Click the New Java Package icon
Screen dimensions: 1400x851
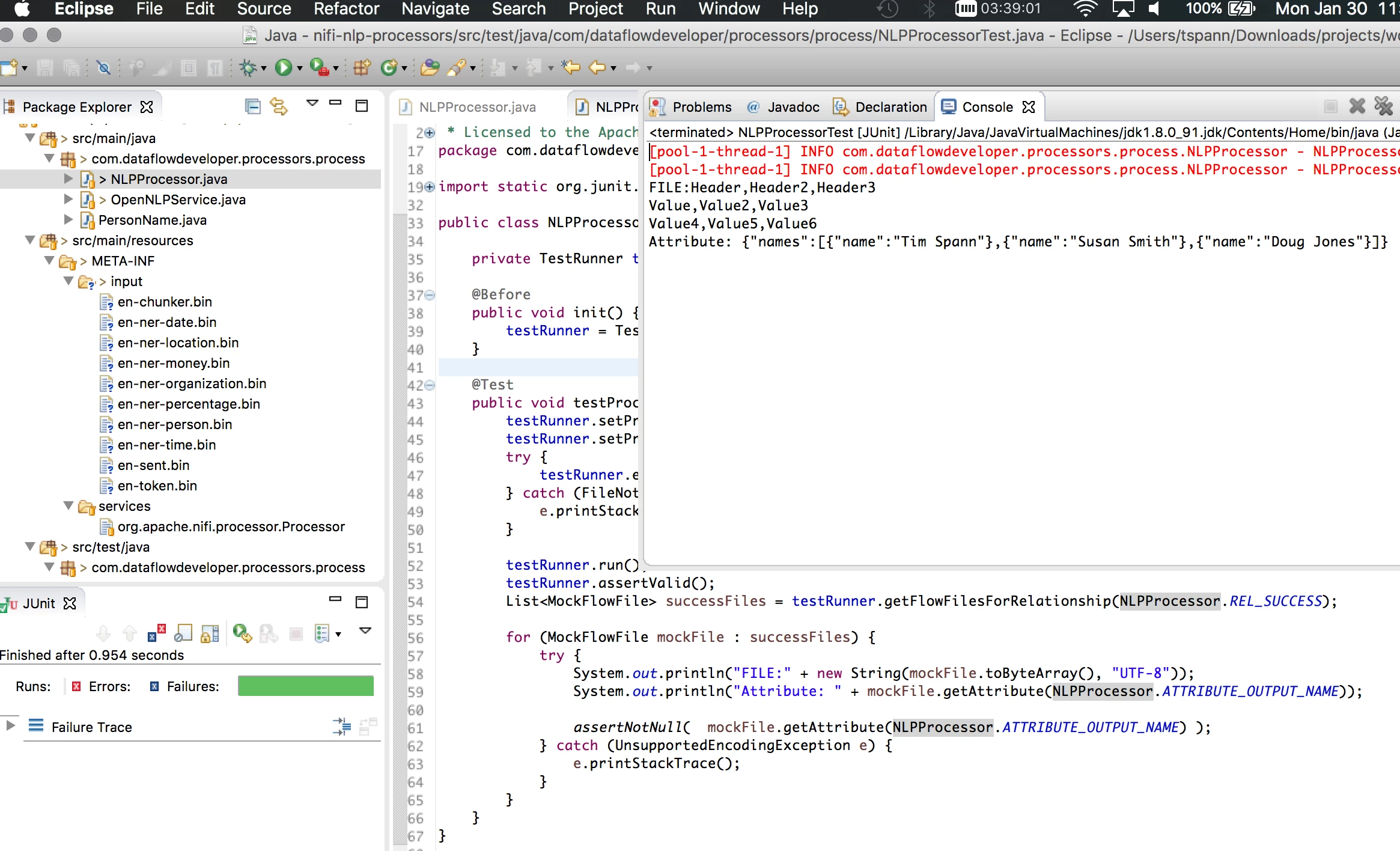[x=361, y=68]
